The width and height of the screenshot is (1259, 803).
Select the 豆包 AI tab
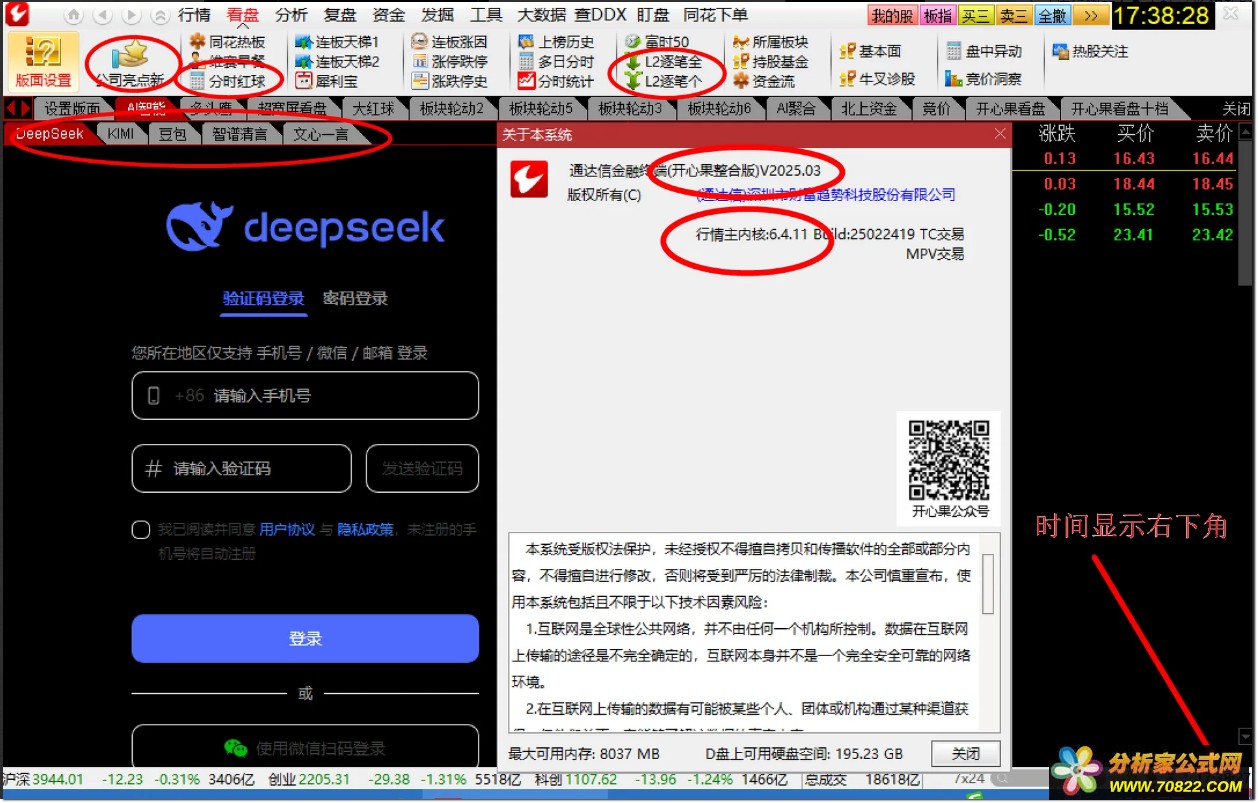tap(173, 133)
